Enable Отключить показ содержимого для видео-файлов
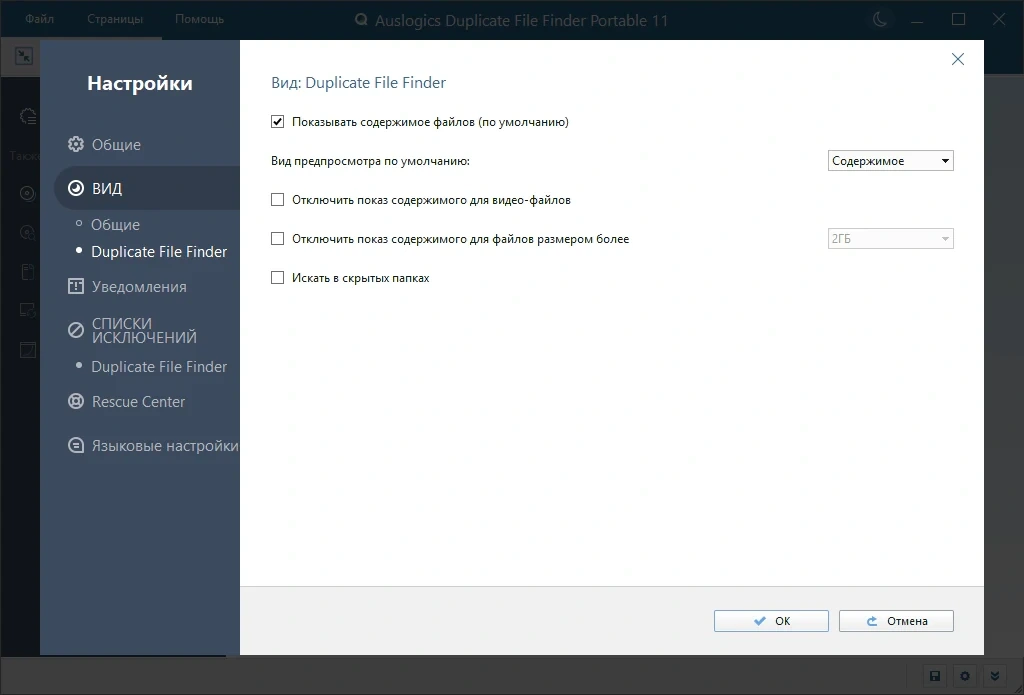 278,200
